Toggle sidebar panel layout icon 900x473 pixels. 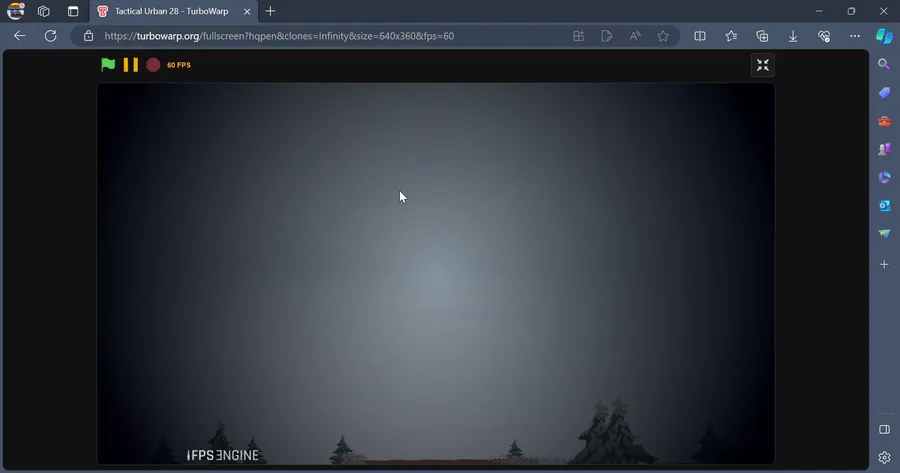pyautogui.click(x=884, y=429)
